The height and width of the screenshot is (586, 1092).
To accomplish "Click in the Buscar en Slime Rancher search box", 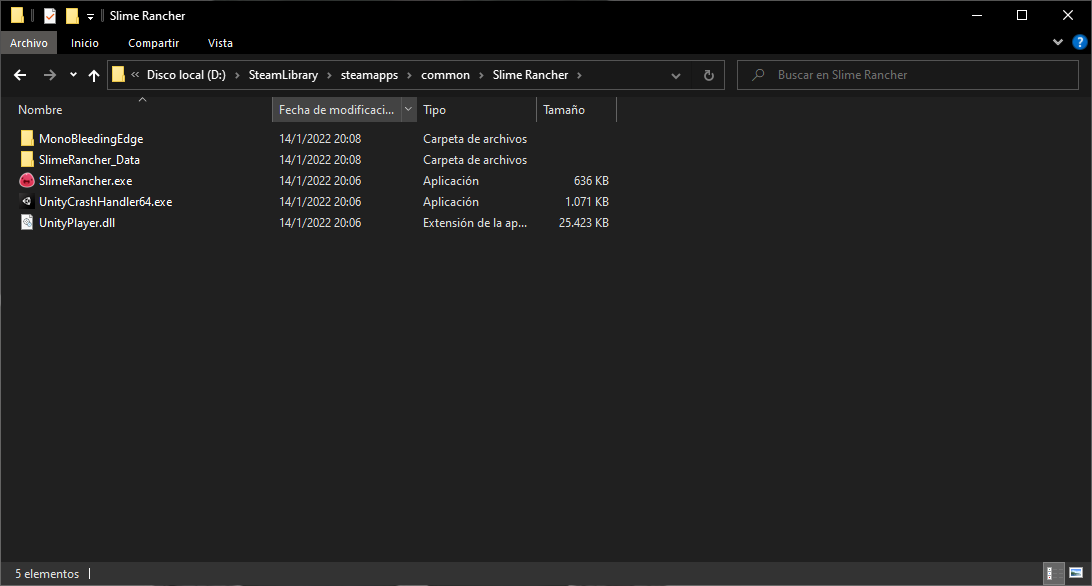I will pos(908,75).
